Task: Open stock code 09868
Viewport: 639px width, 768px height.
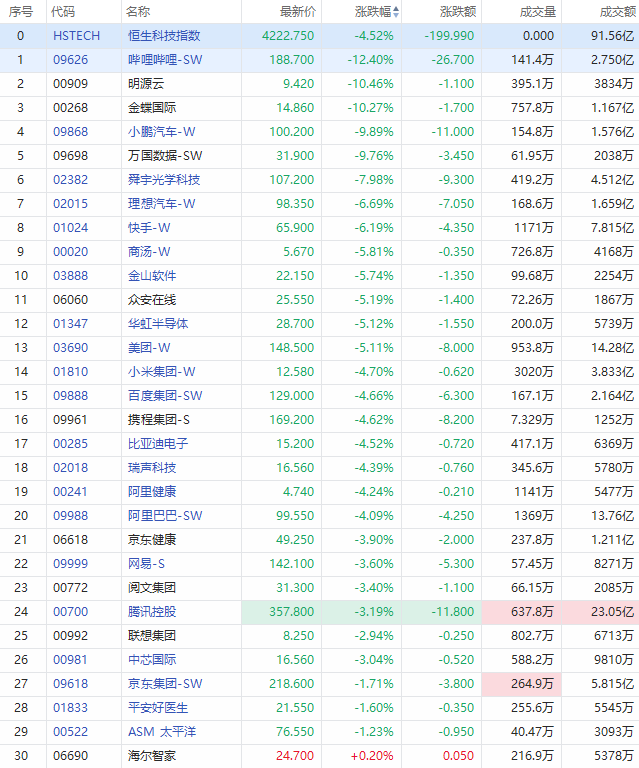Action: [71, 132]
